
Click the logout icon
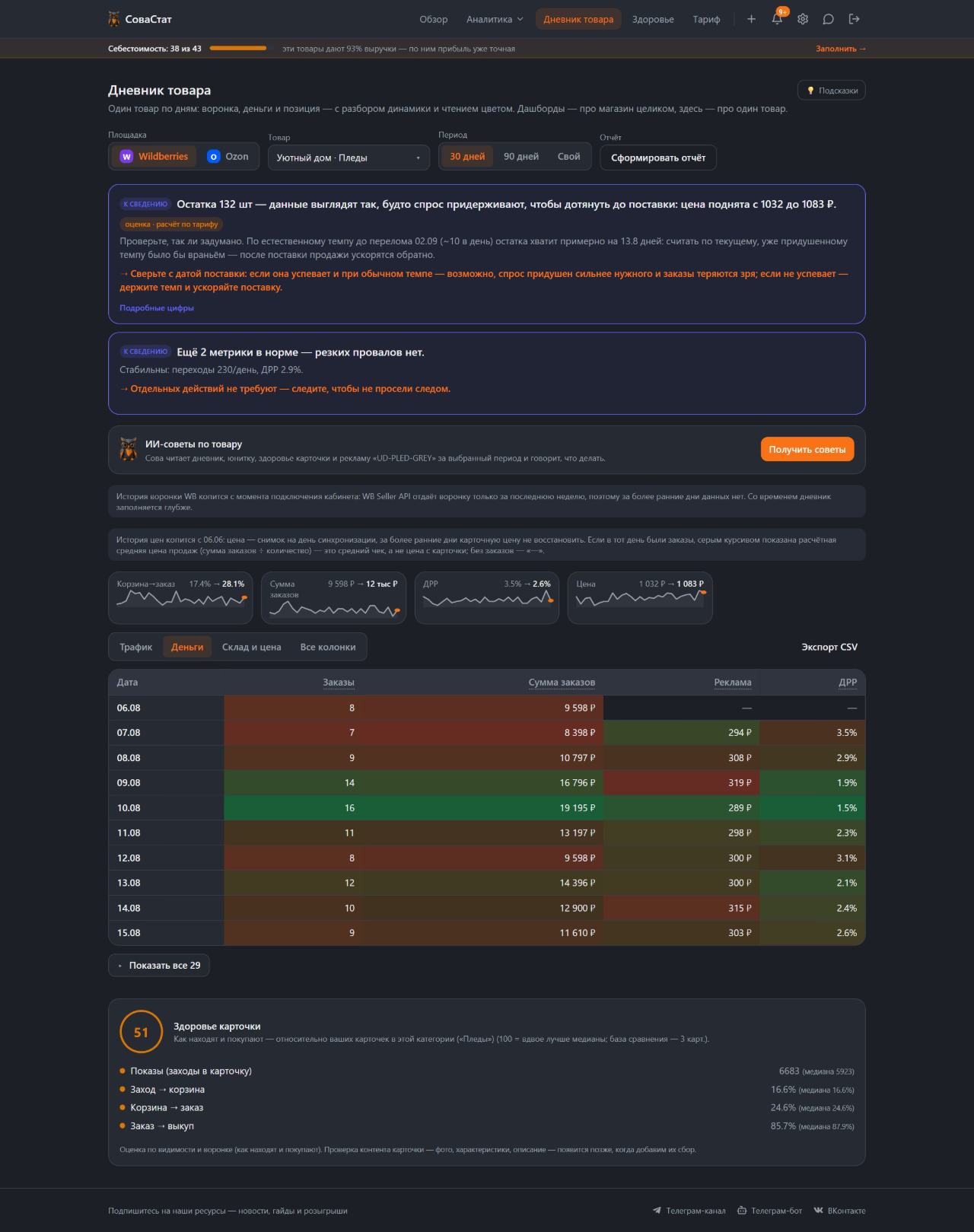point(855,19)
